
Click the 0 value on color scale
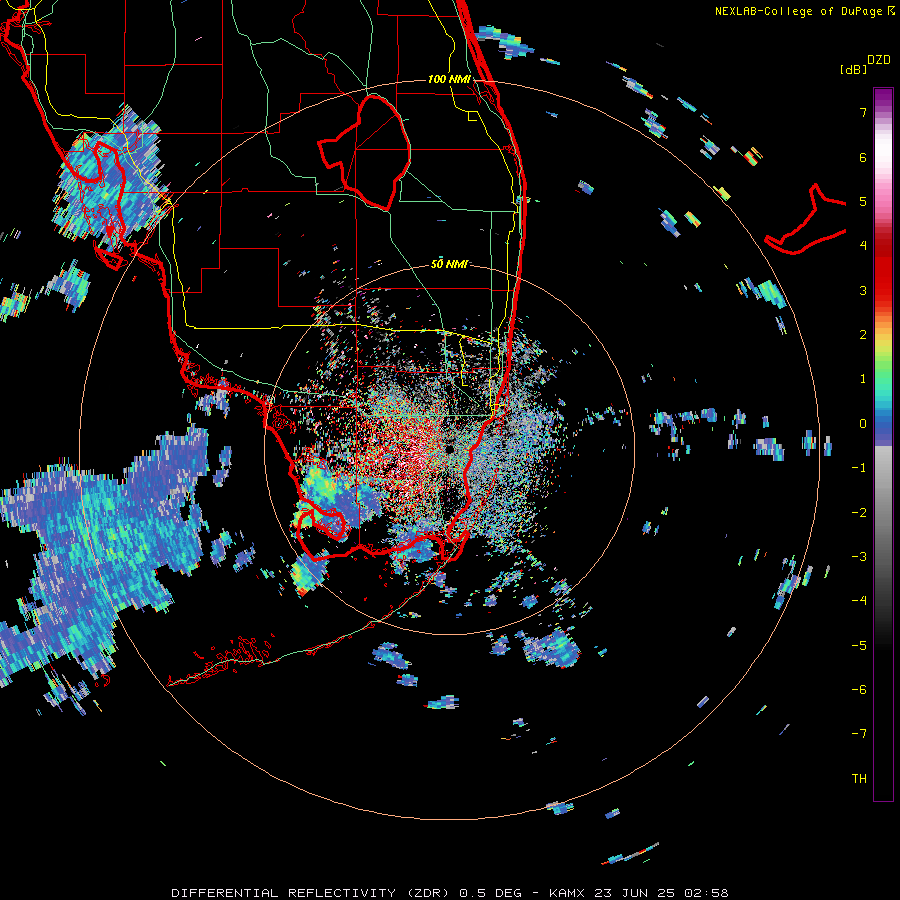[863, 424]
